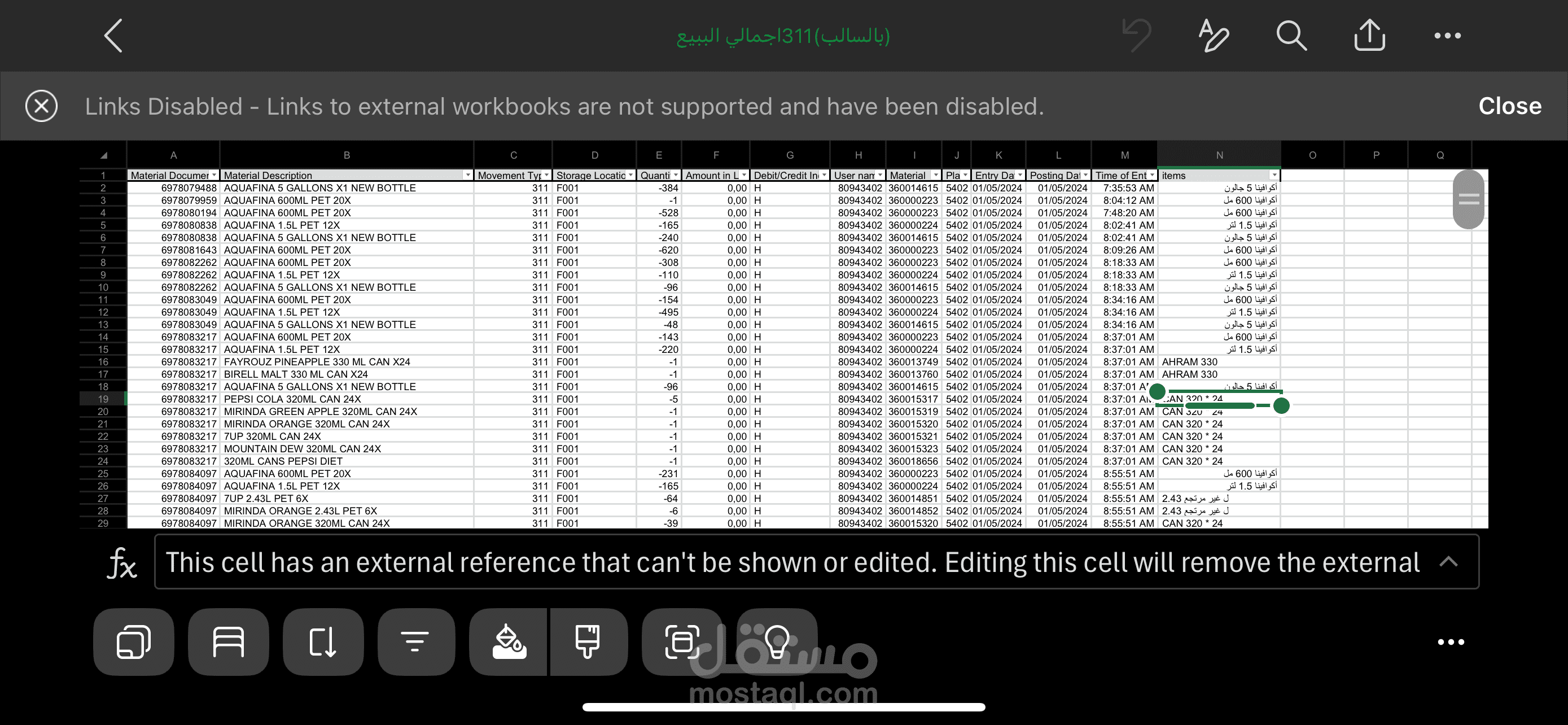Select material document 6978079488 cell
The width and height of the screenshot is (1568, 725).
173,188
